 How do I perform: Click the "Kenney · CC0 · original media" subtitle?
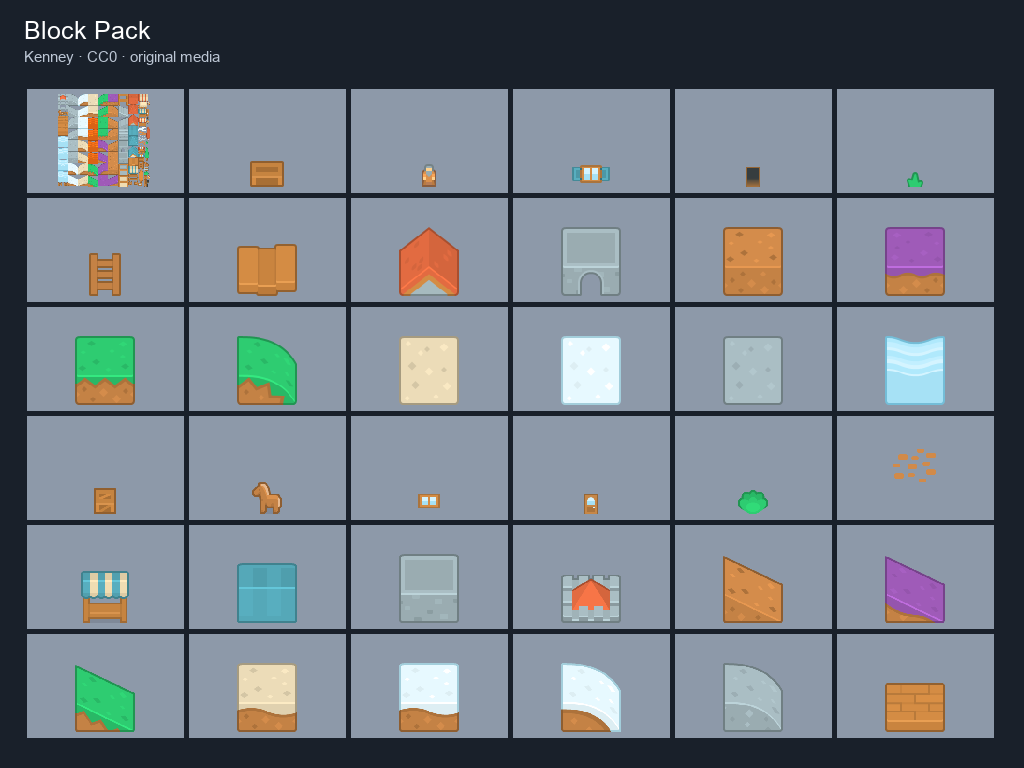coord(122,57)
